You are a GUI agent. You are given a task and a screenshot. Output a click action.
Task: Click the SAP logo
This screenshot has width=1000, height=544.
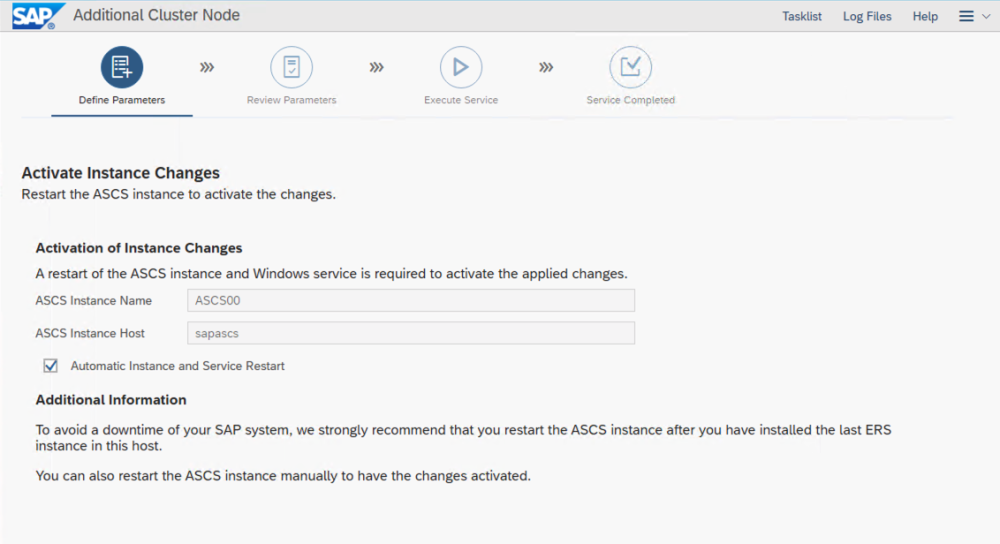[x=33, y=16]
